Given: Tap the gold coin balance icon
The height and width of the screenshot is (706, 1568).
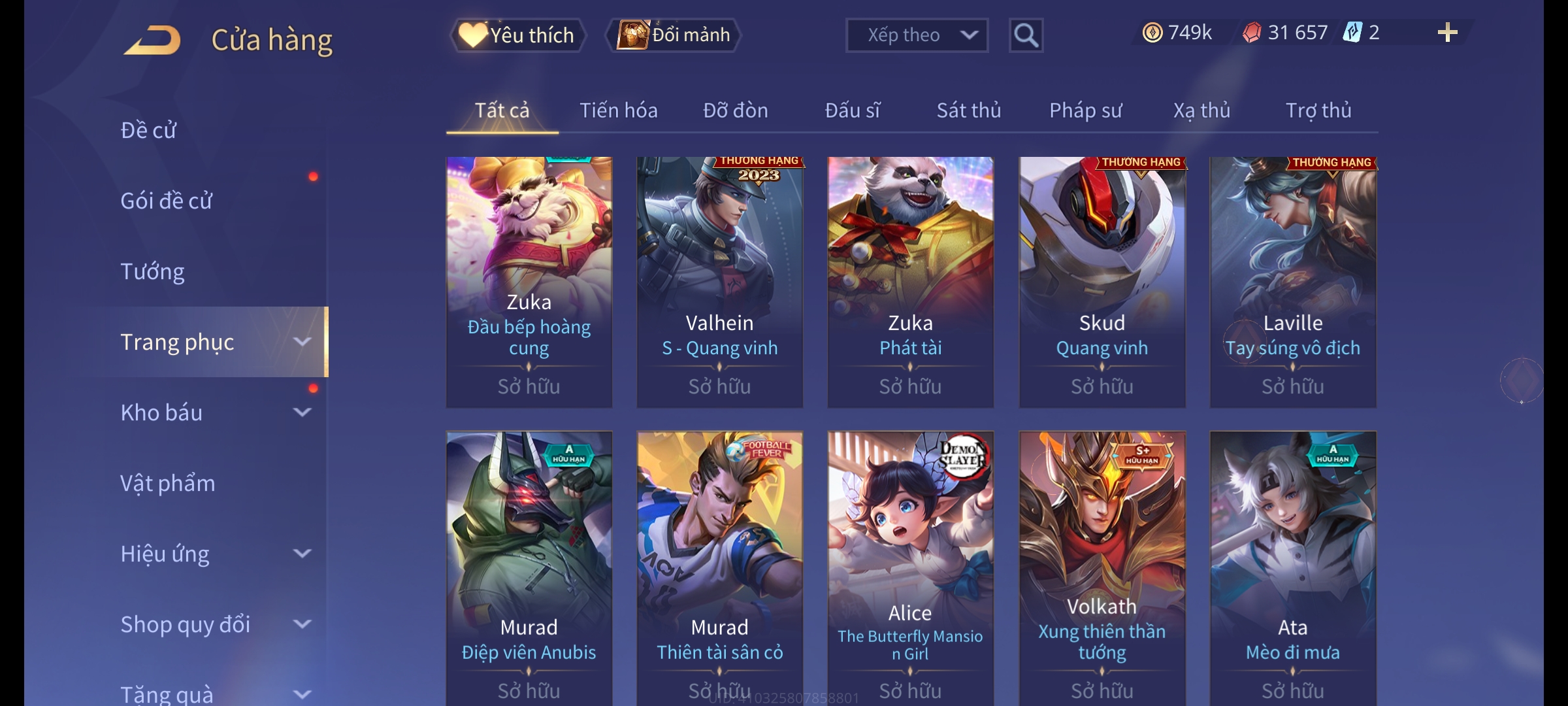Looking at the screenshot, I should (1152, 33).
